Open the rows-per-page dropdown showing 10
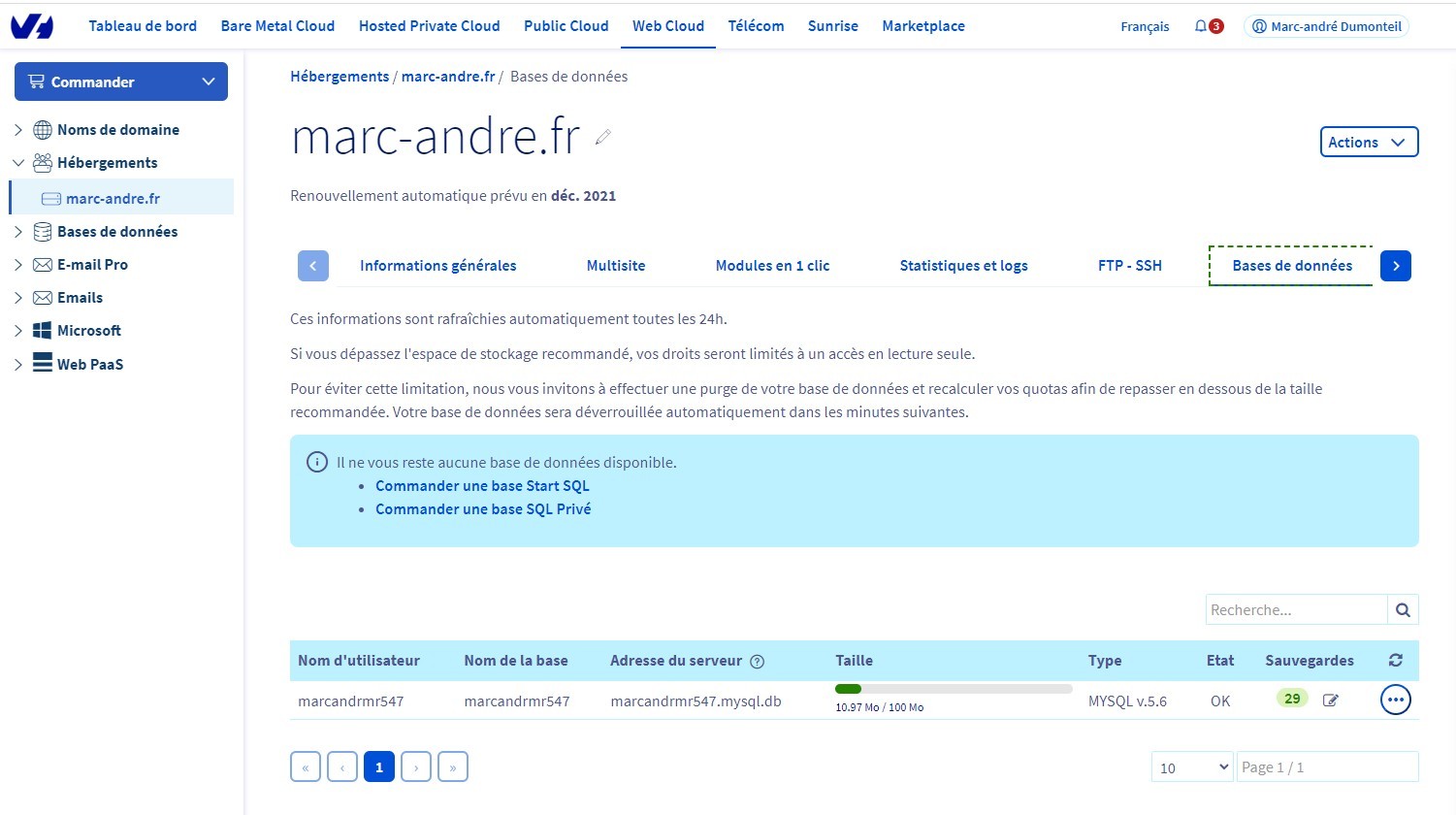 click(x=1191, y=767)
